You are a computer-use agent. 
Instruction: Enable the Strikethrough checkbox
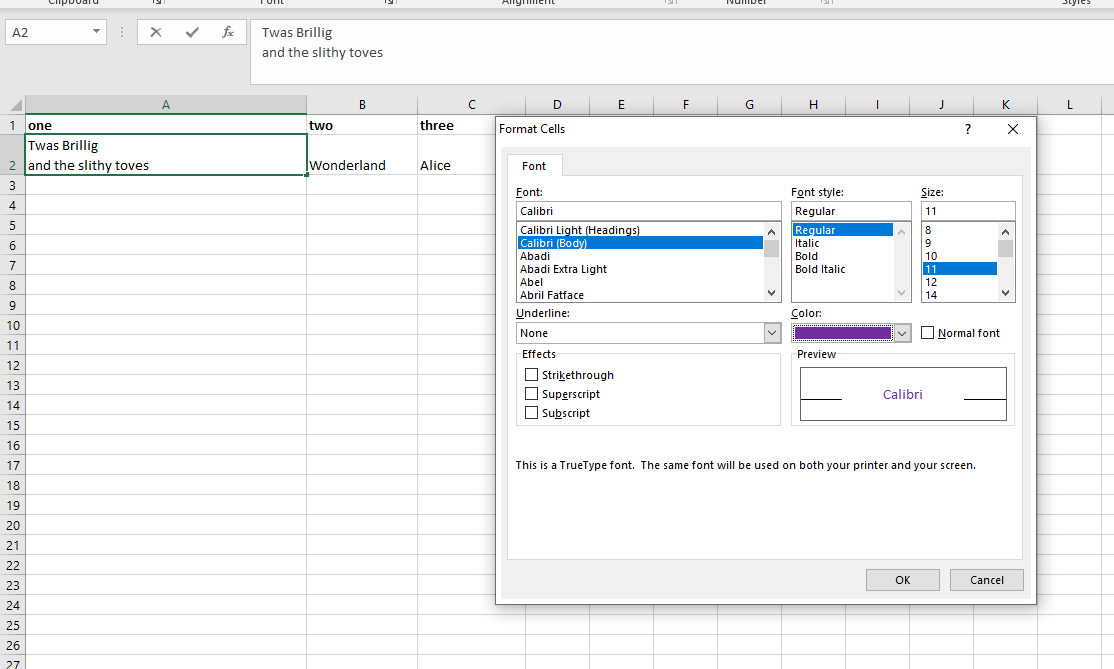coord(532,375)
